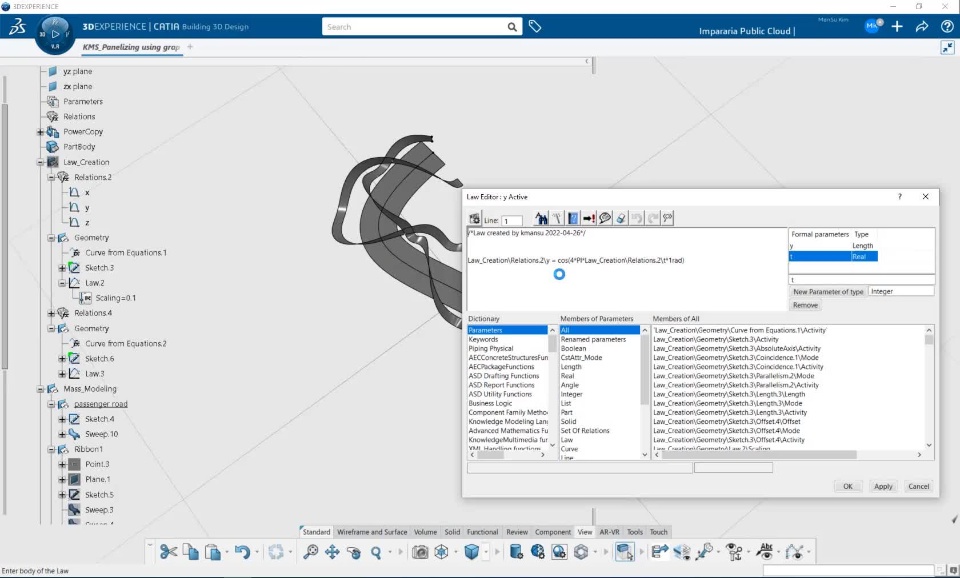Open the Help question mark in top bar

947,26
